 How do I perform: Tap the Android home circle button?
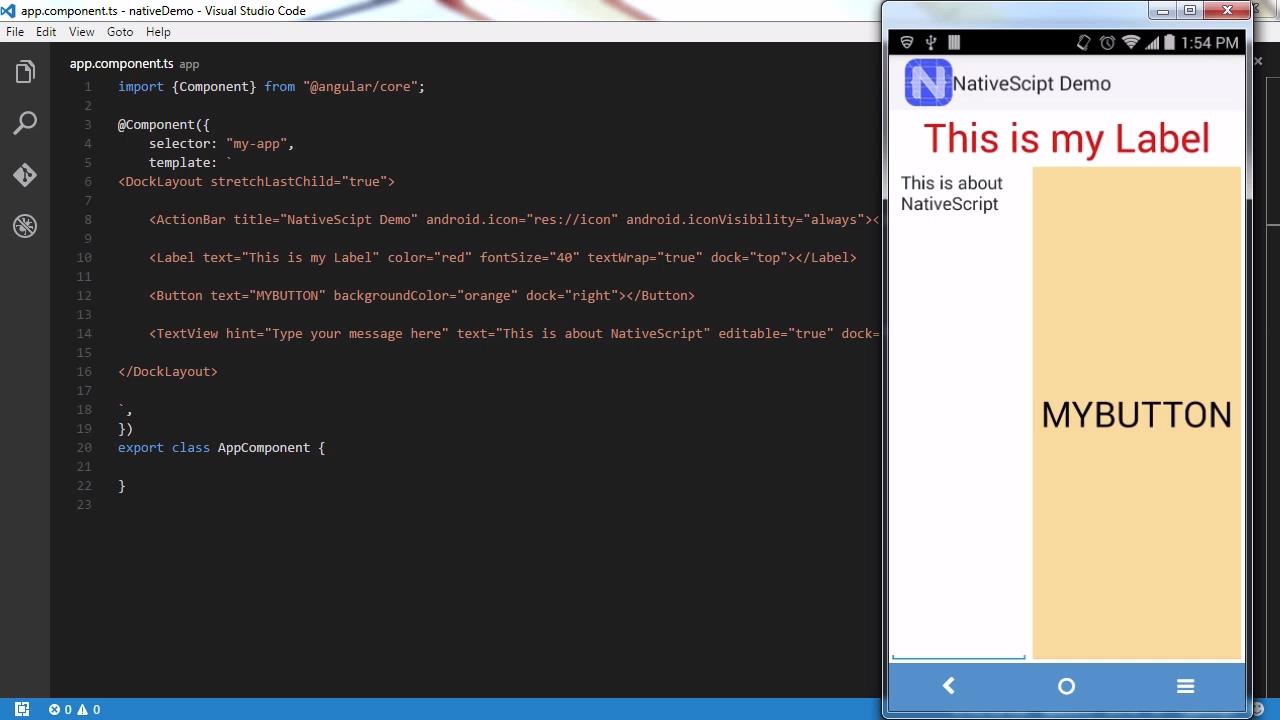point(1066,686)
